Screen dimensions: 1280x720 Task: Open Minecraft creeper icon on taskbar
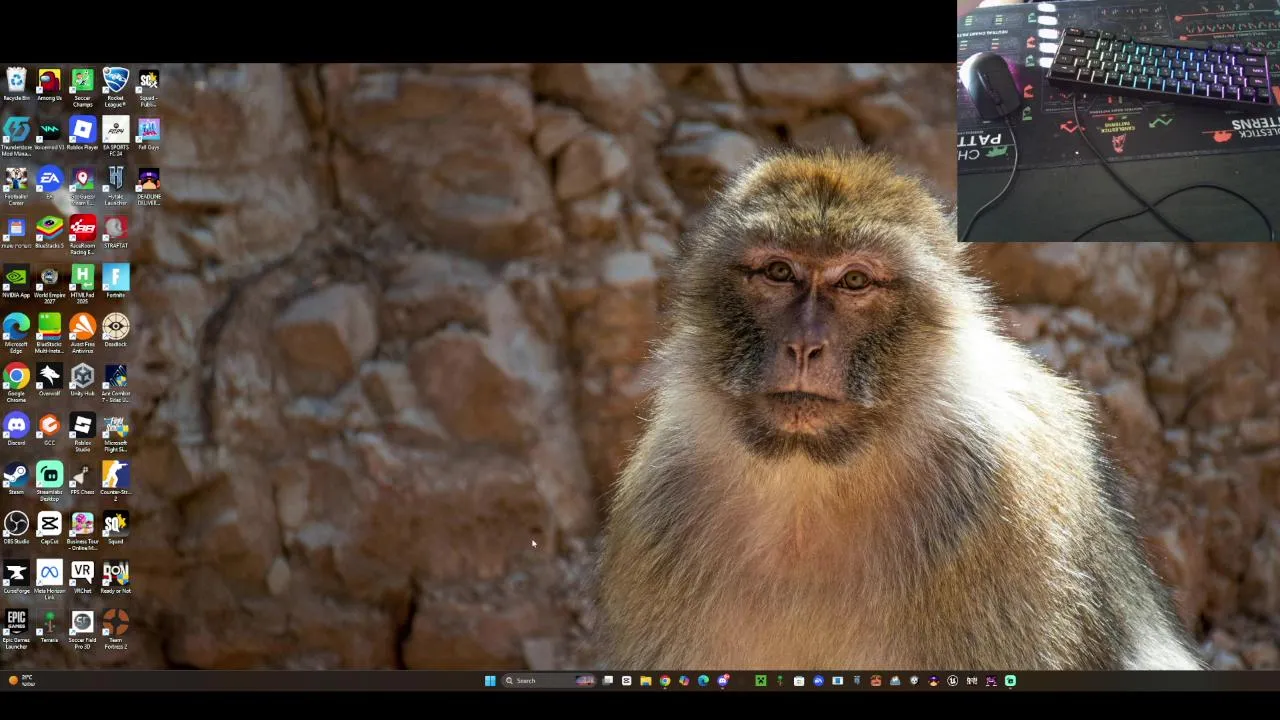pyautogui.click(x=761, y=681)
